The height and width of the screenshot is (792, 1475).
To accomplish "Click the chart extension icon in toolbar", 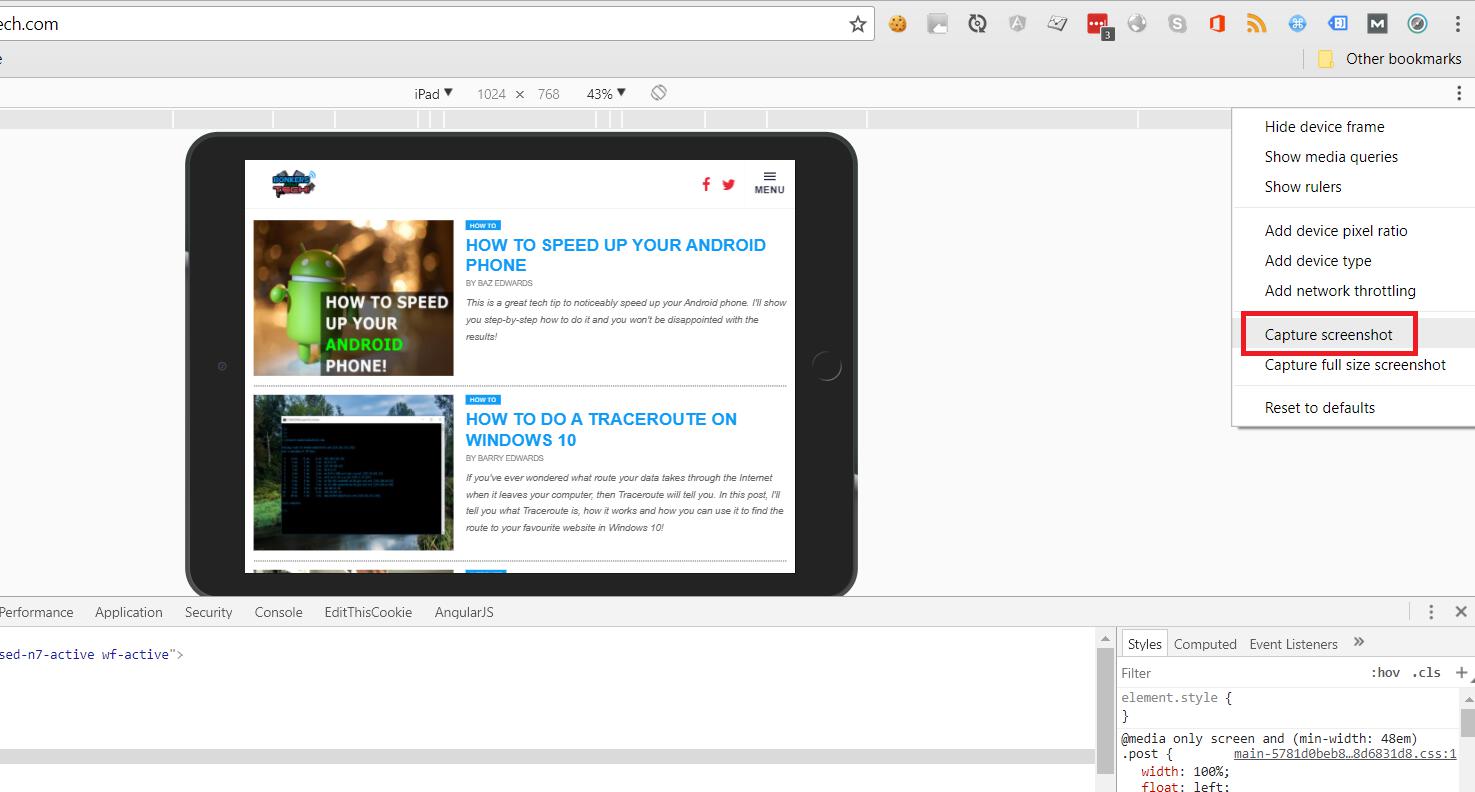I will click(x=1057, y=24).
